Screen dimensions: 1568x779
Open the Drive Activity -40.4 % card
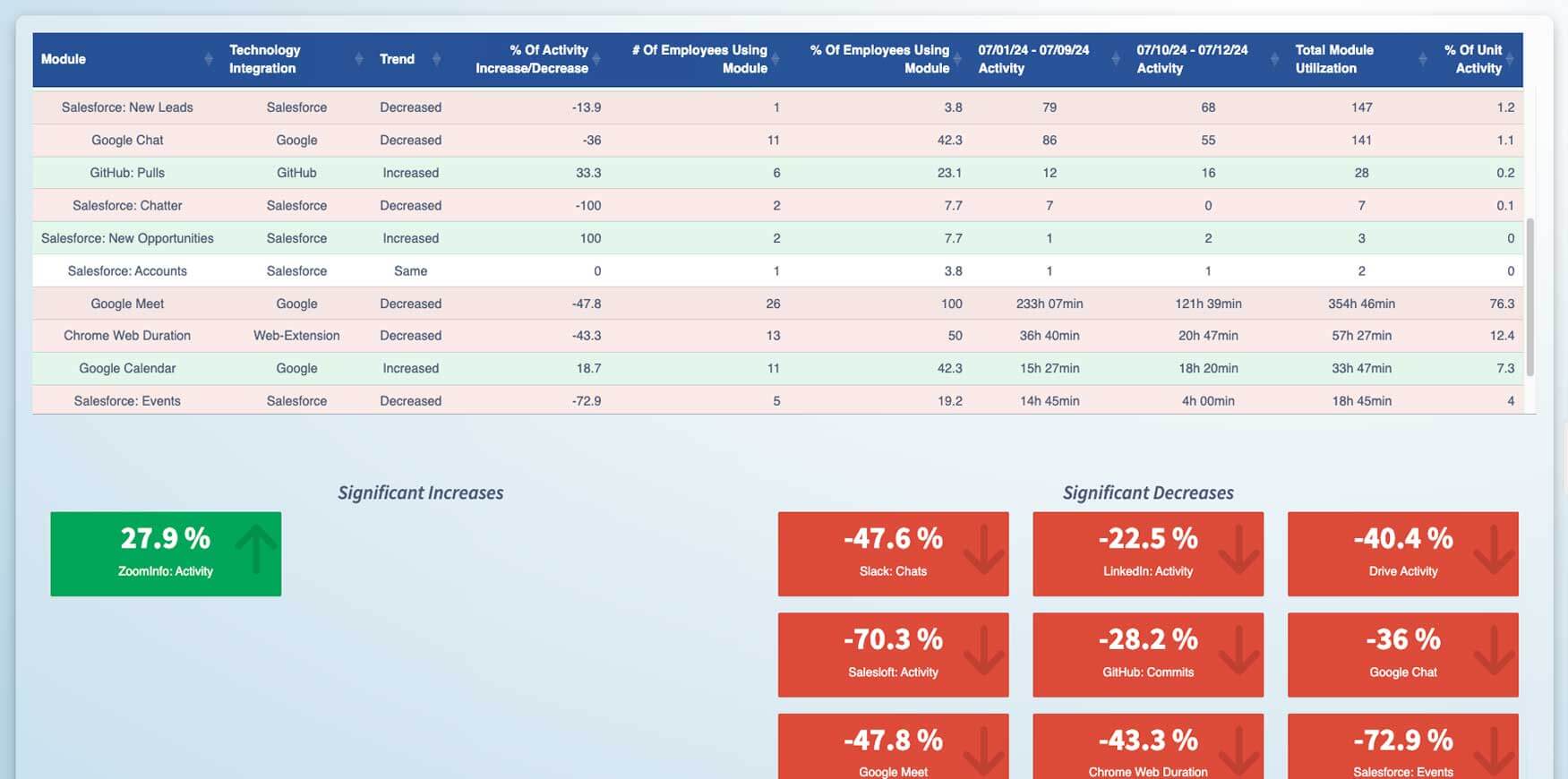coord(1403,554)
